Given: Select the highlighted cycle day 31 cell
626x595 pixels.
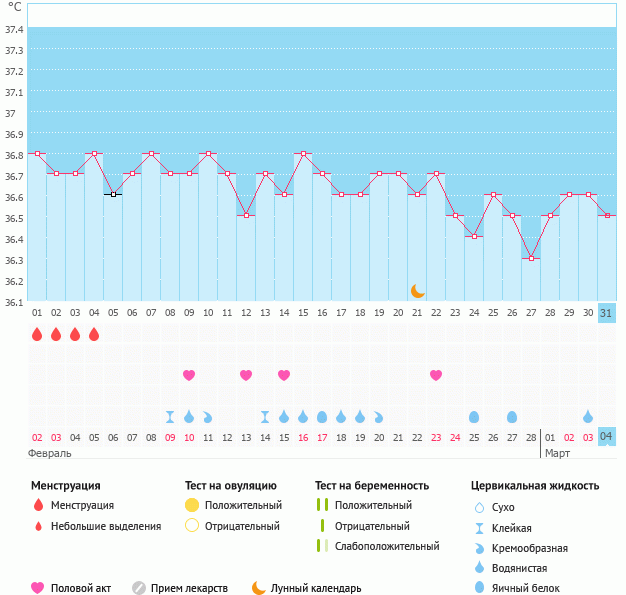Looking at the screenshot, I should tap(607, 313).
